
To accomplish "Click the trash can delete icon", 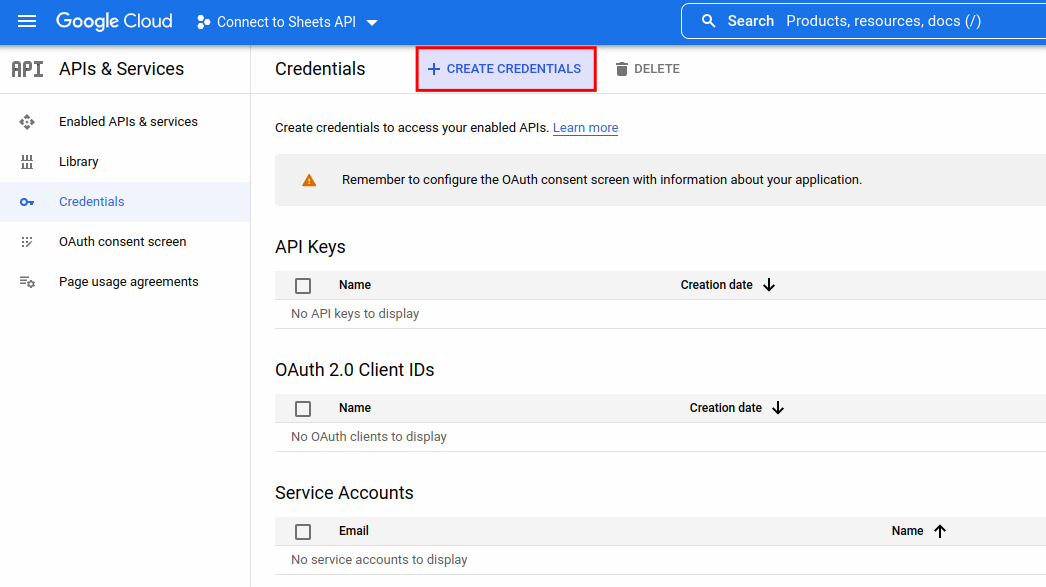I will pos(622,69).
